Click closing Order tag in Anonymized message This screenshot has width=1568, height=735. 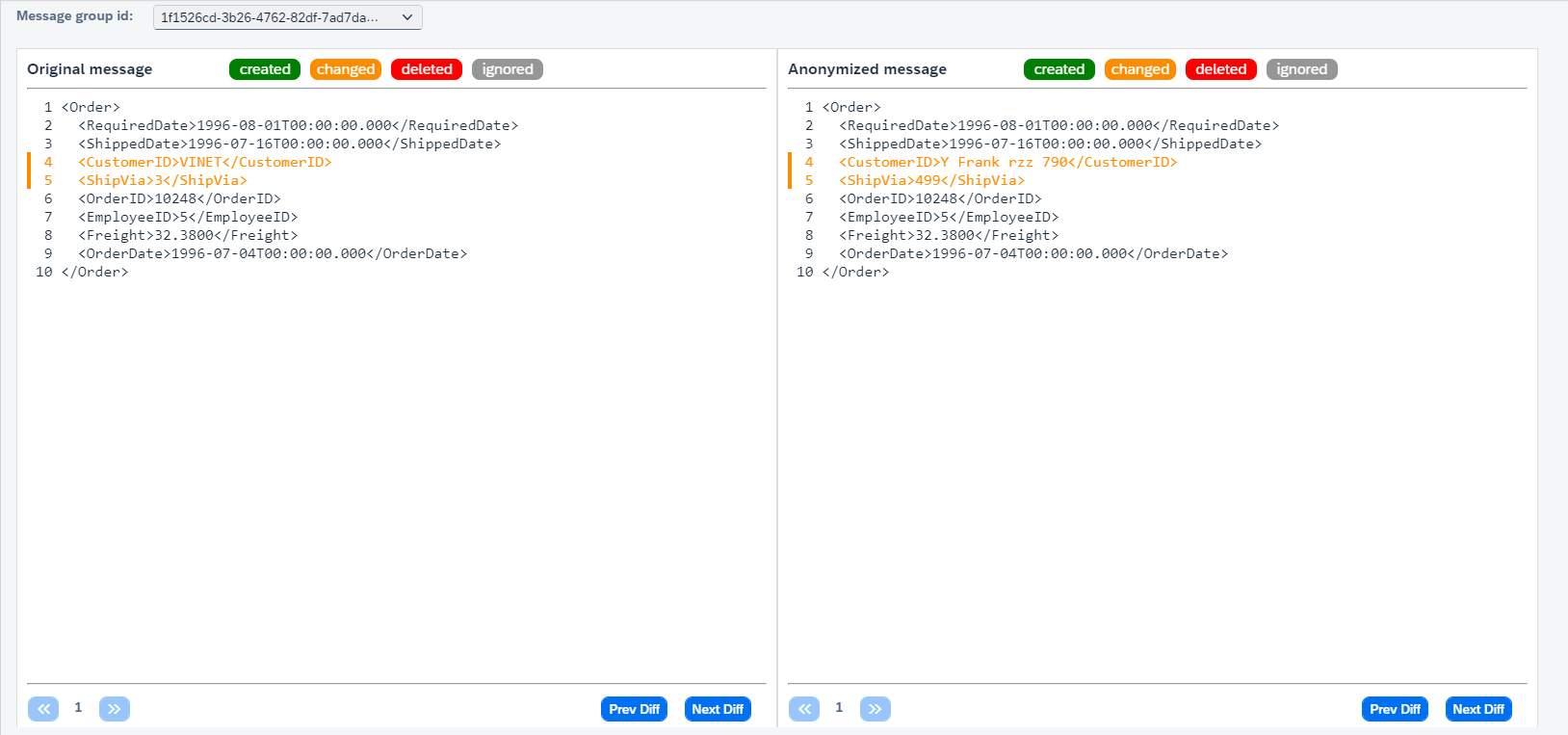coord(855,272)
